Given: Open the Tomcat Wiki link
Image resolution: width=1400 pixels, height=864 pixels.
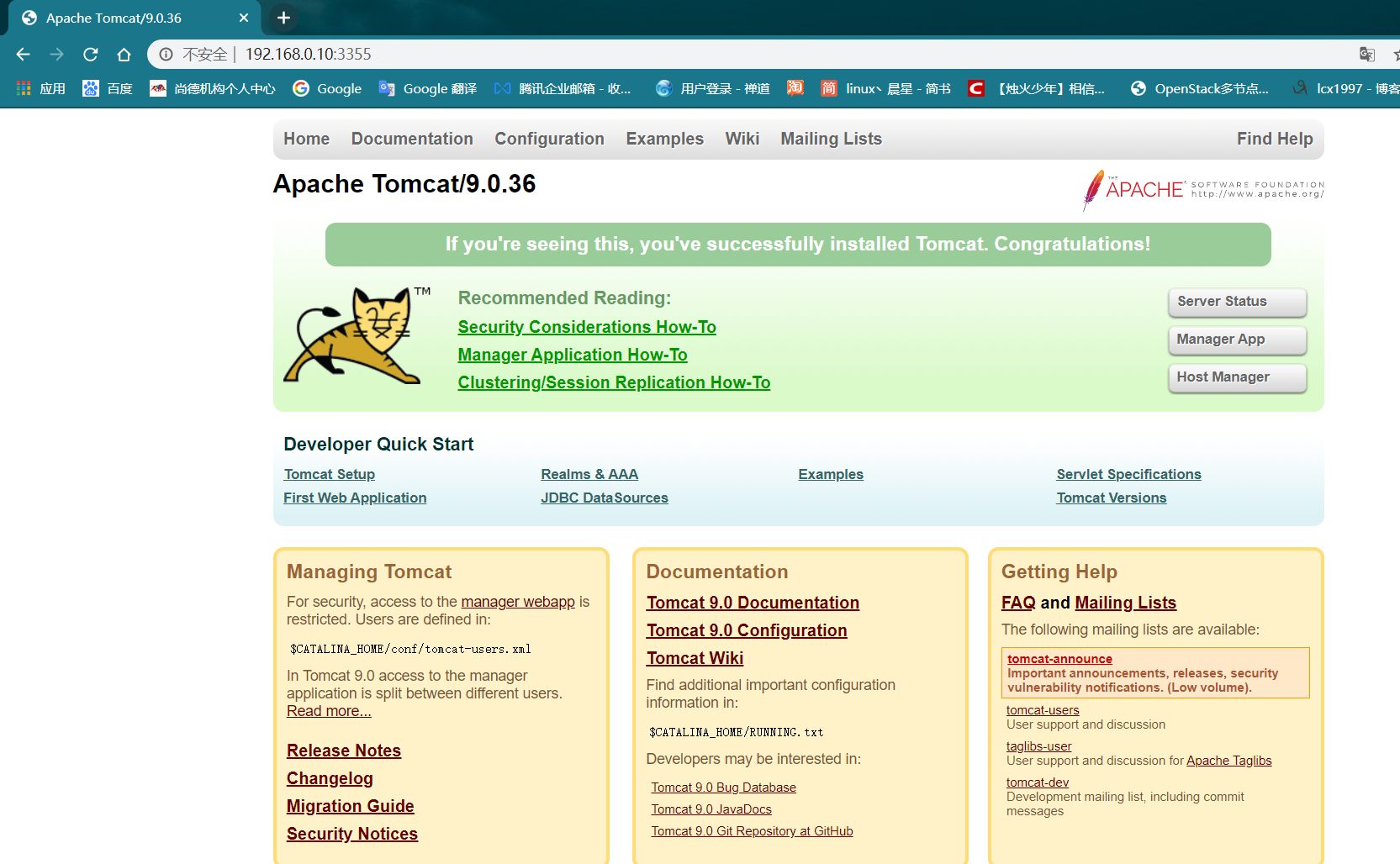Looking at the screenshot, I should click(x=695, y=658).
